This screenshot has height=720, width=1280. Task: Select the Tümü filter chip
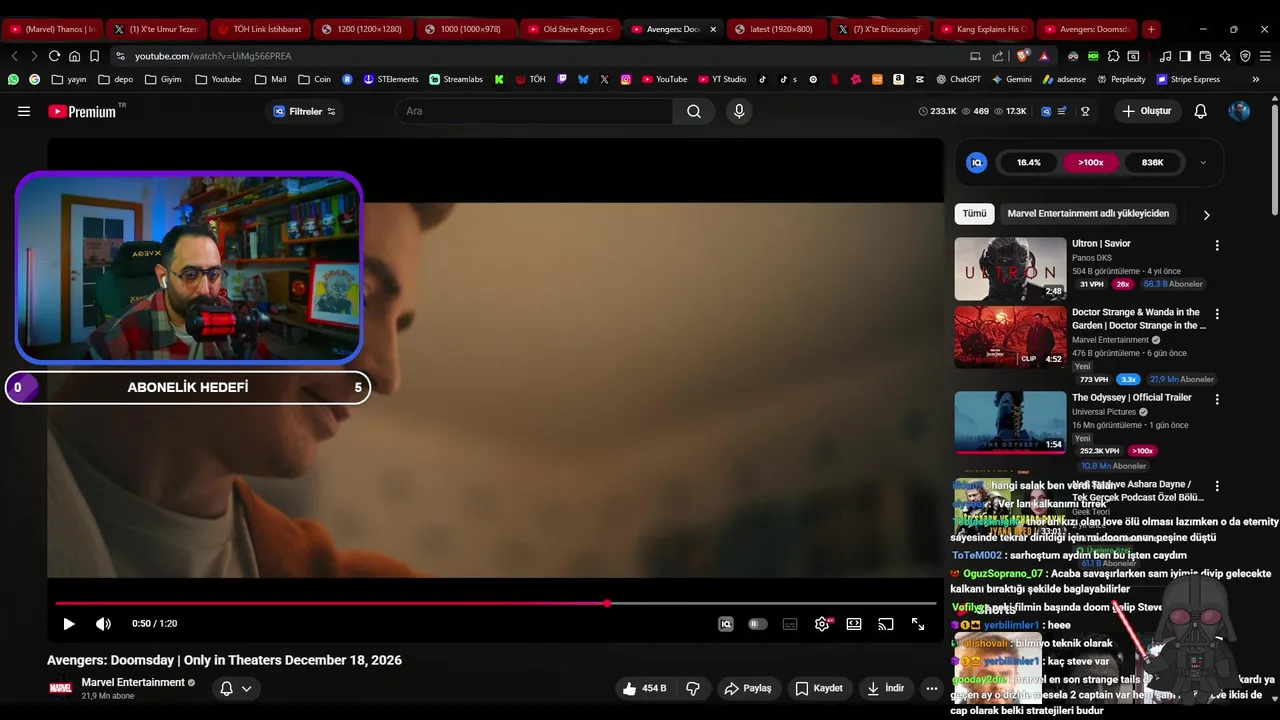[974, 213]
